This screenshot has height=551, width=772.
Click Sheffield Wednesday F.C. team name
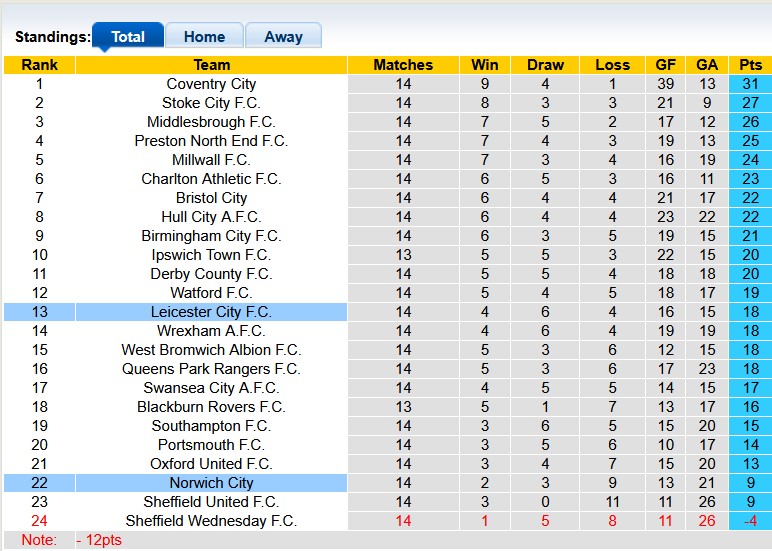pos(211,521)
